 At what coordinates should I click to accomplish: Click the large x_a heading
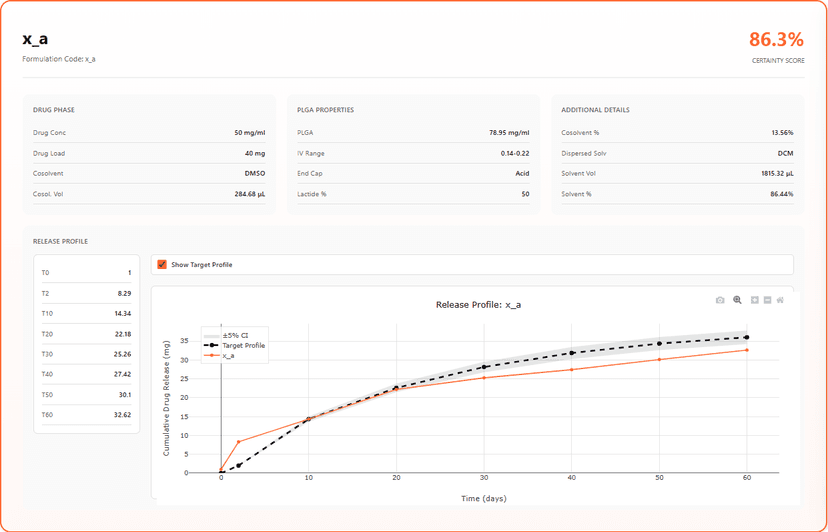click(x=35, y=39)
